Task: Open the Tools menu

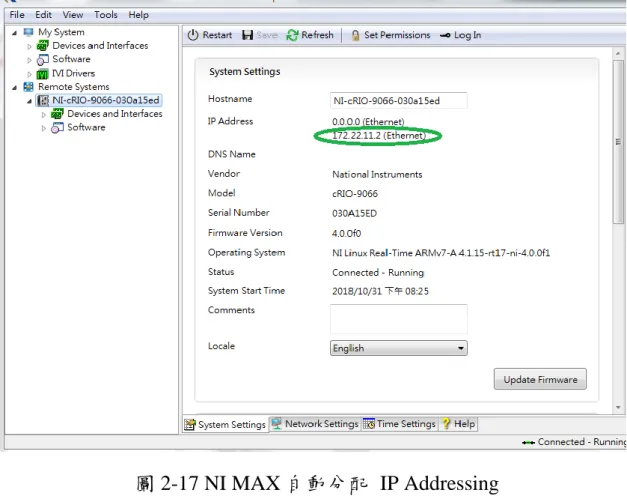Action: pyautogui.click(x=106, y=15)
